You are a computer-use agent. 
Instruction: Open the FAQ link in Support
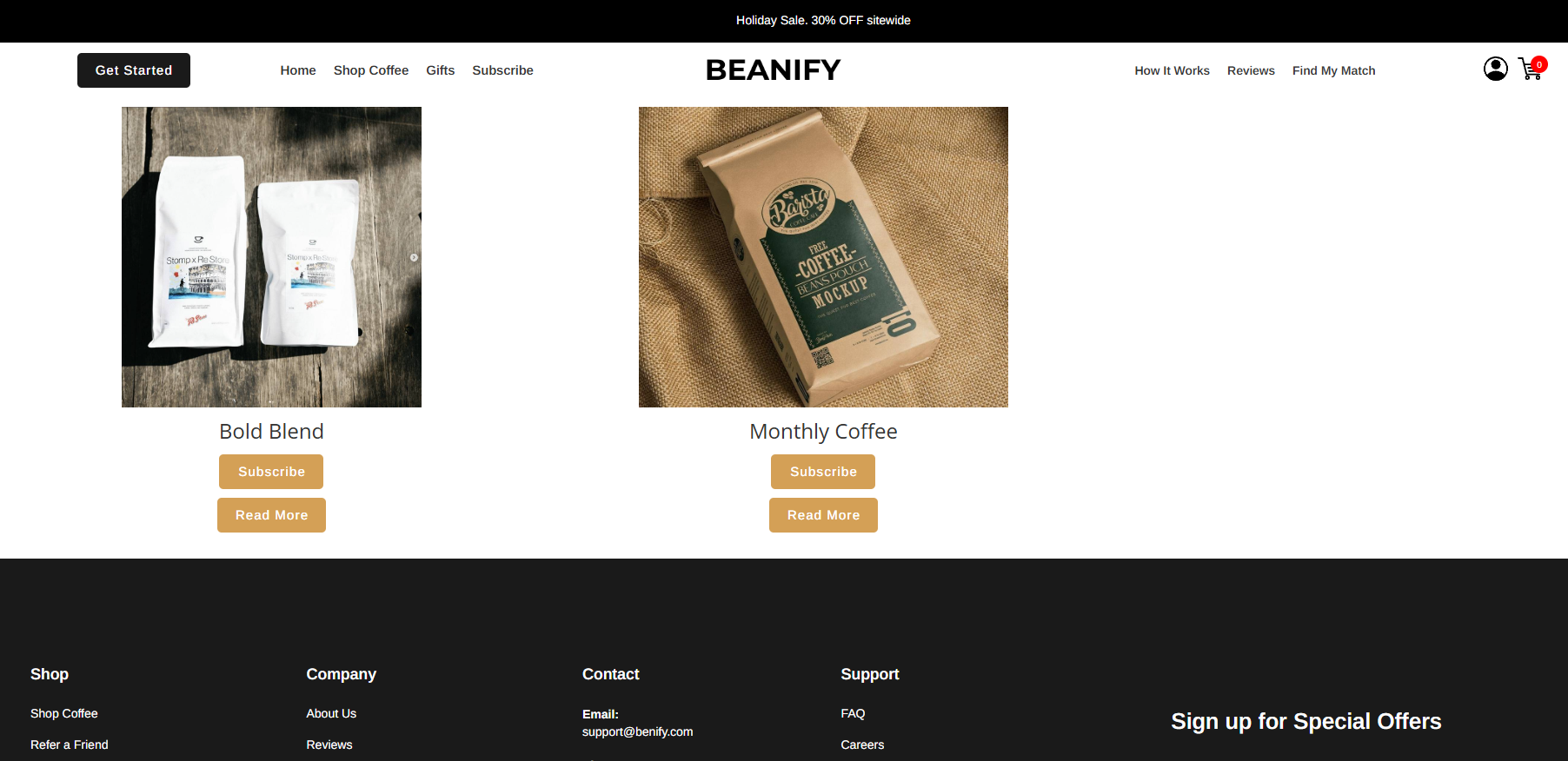pos(853,713)
